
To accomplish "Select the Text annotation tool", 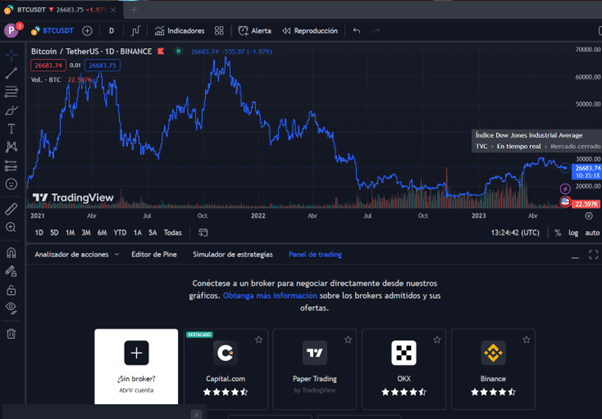I will point(11,129).
